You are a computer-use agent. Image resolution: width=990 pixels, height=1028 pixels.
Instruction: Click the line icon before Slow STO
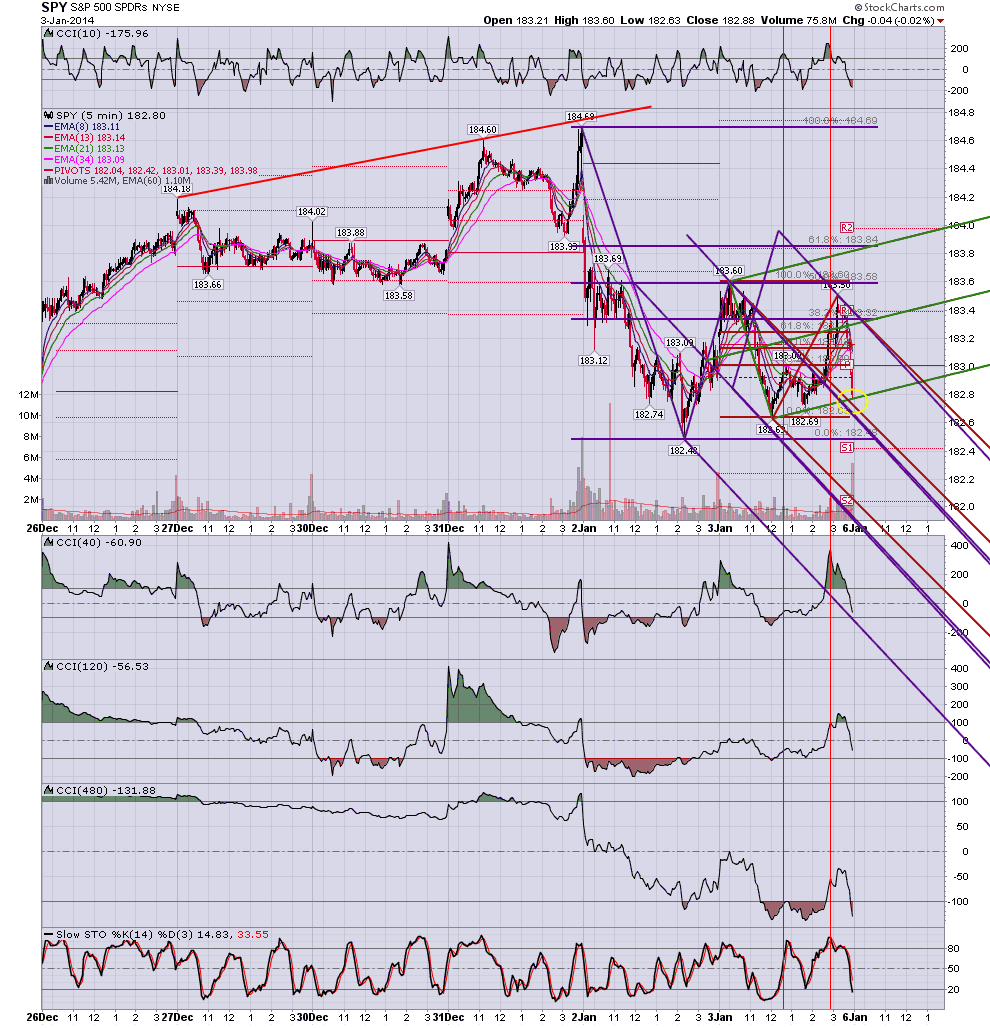49,934
